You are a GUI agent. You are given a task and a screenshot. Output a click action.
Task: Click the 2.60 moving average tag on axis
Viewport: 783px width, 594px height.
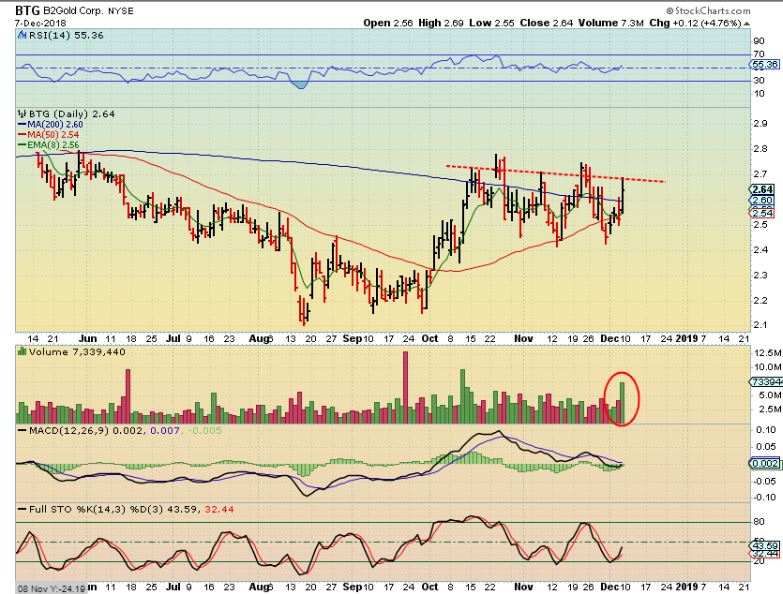tap(762, 200)
